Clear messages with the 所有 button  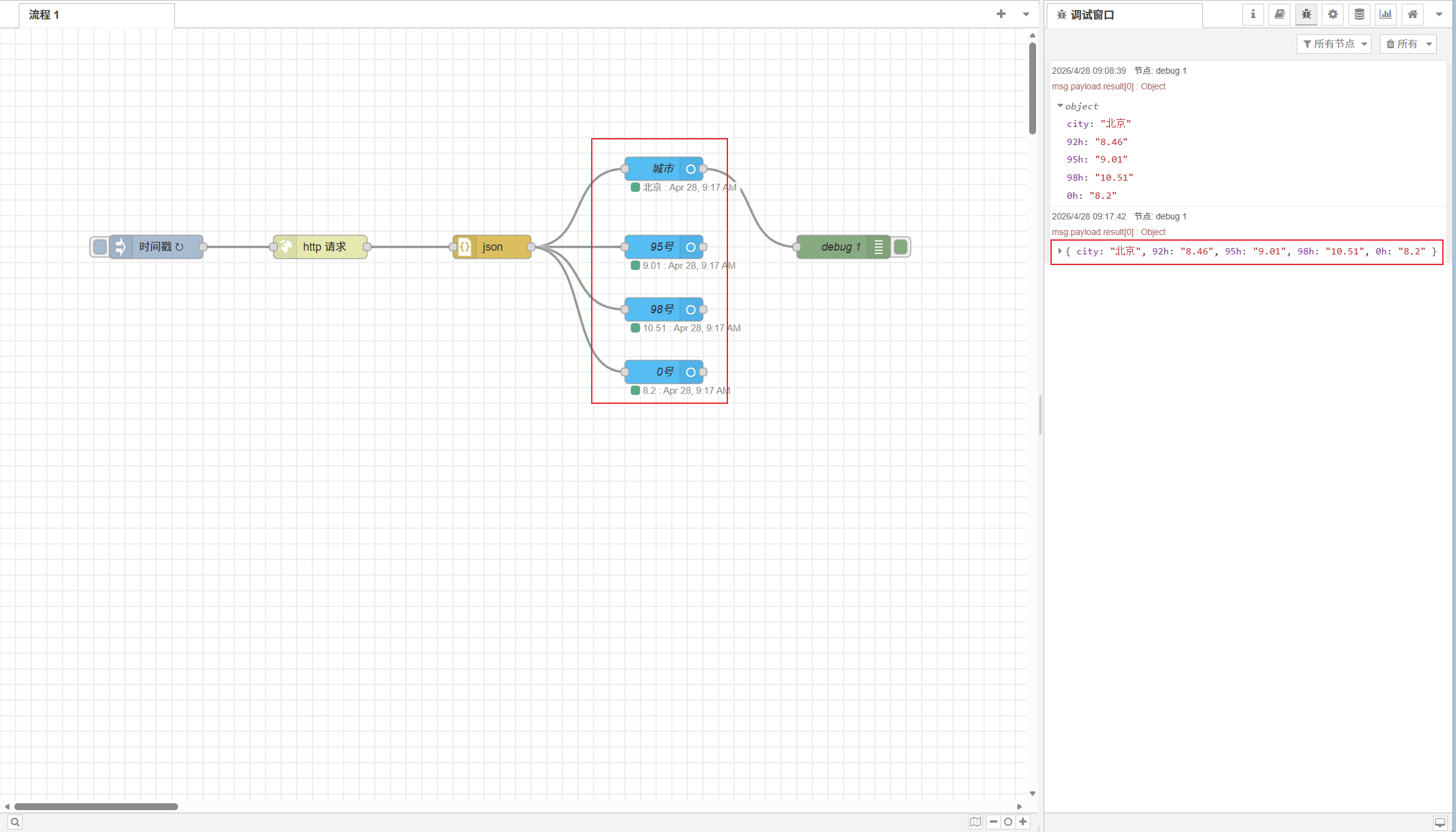[x=1402, y=44]
